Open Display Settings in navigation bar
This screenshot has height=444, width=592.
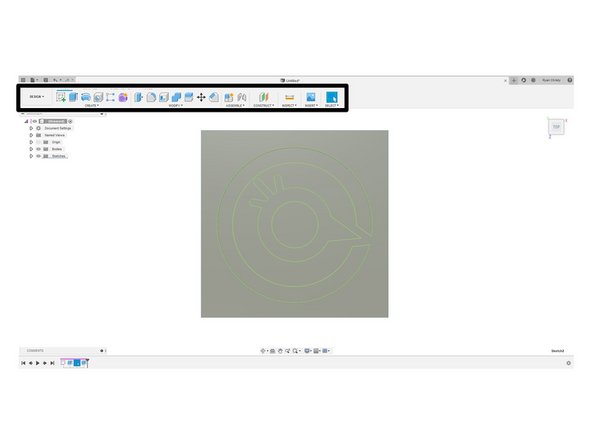pyautogui.click(x=308, y=351)
